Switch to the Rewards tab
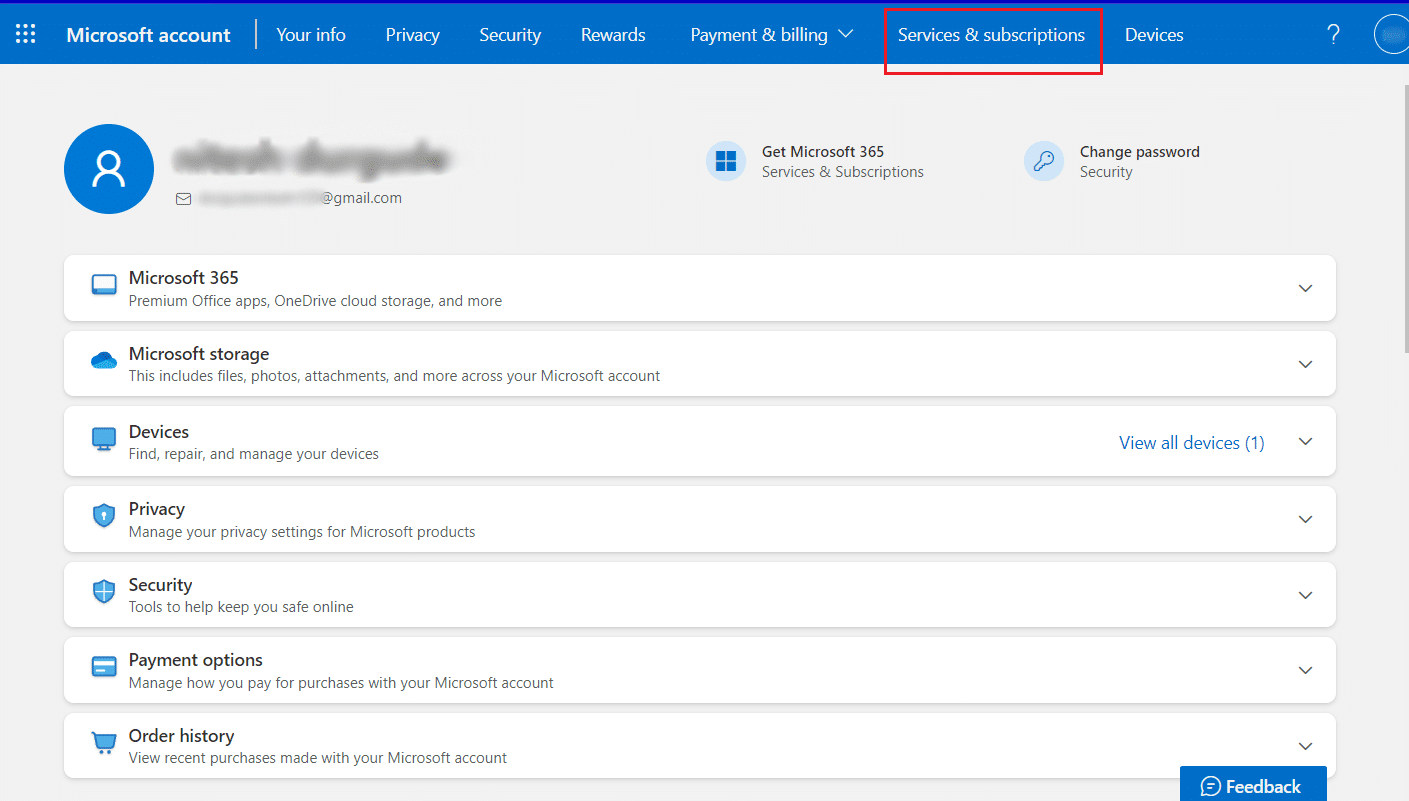 (x=613, y=34)
